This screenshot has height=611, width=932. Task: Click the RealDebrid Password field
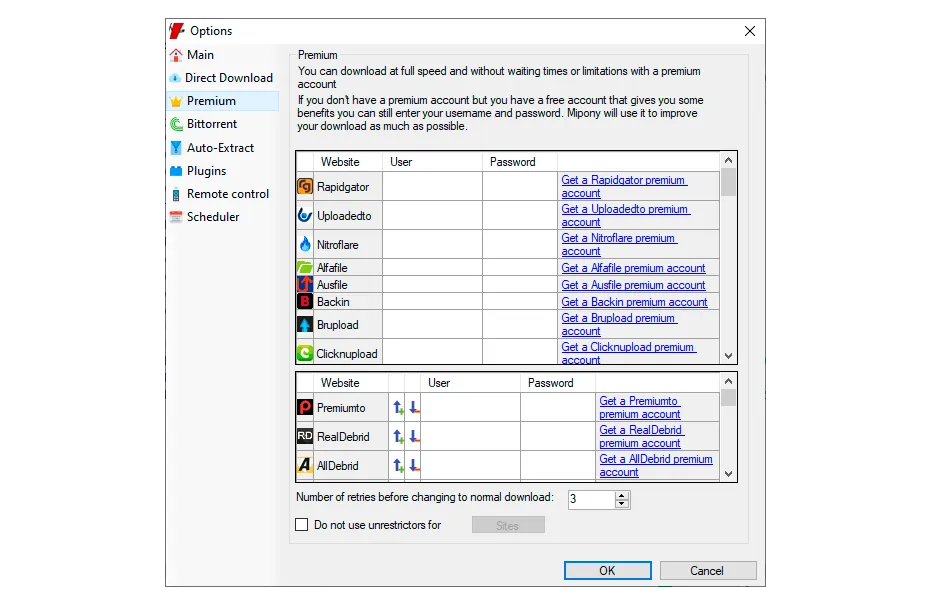pos(558,437)
